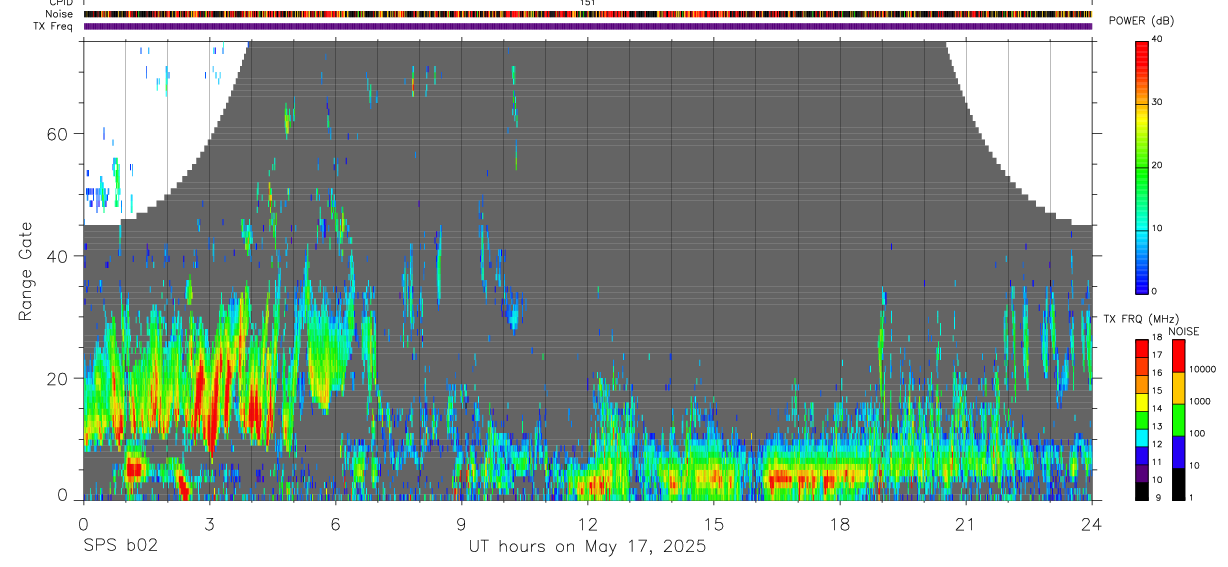Click the 18 hour tick label
Screen dimensions: 1228x567
tap(840, 524)
